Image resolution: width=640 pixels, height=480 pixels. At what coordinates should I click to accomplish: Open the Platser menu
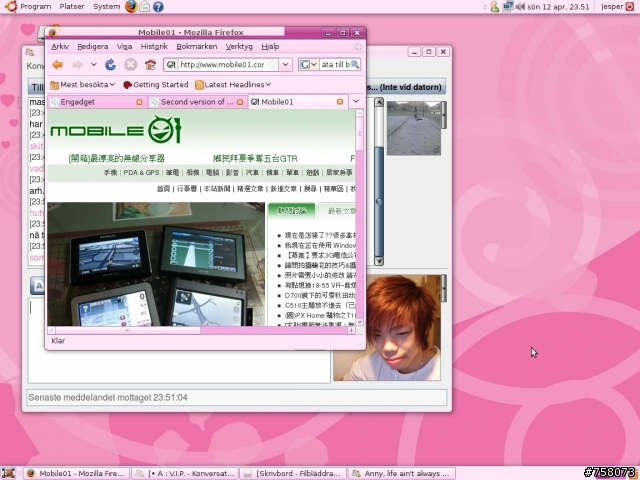click(x=72, y=7)
